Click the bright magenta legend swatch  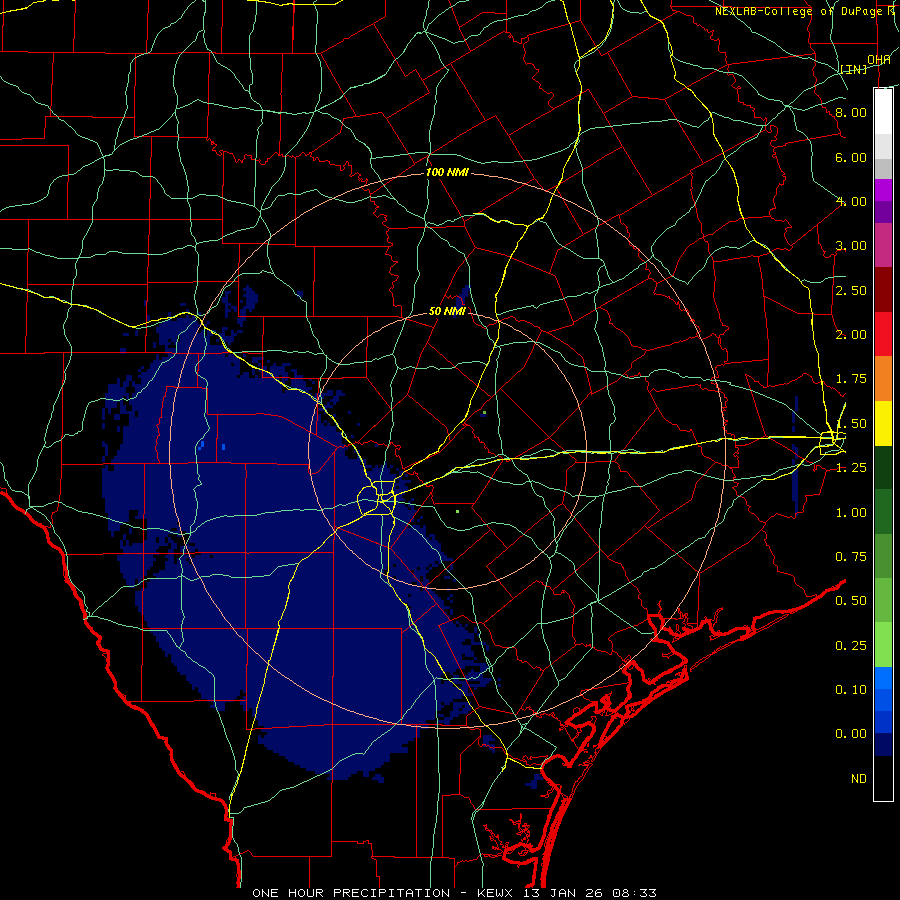(x=883, y=190)
